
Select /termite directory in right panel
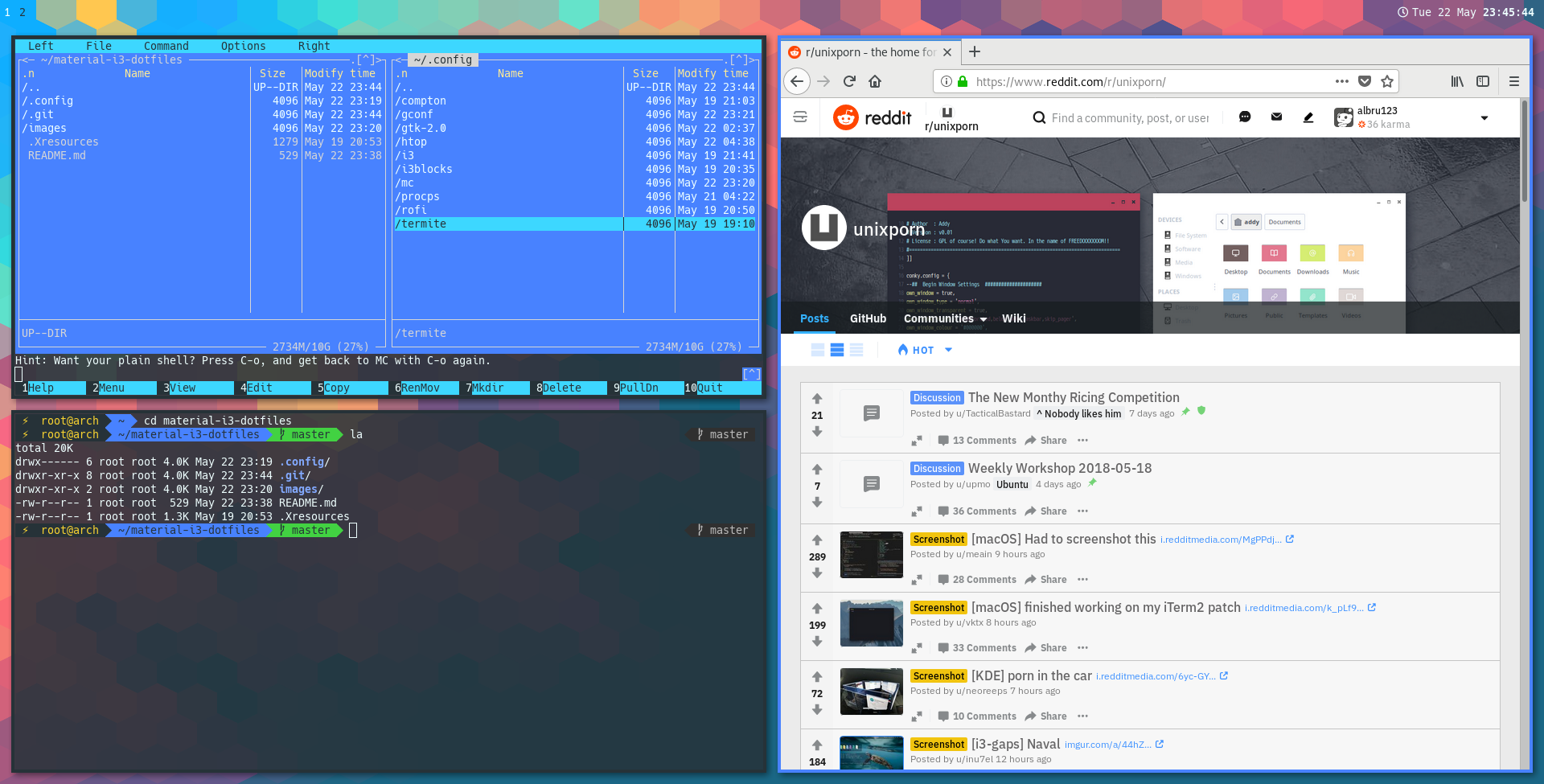tap(575, 224)
